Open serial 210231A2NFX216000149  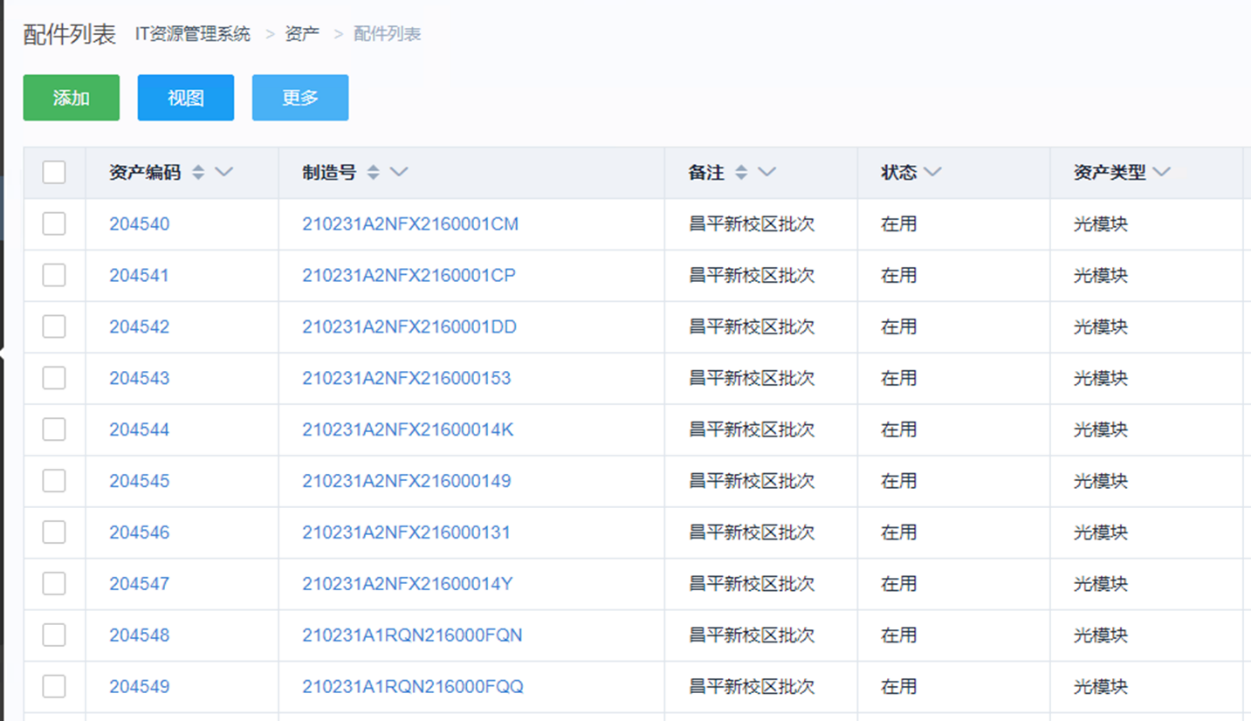(407, 481)
